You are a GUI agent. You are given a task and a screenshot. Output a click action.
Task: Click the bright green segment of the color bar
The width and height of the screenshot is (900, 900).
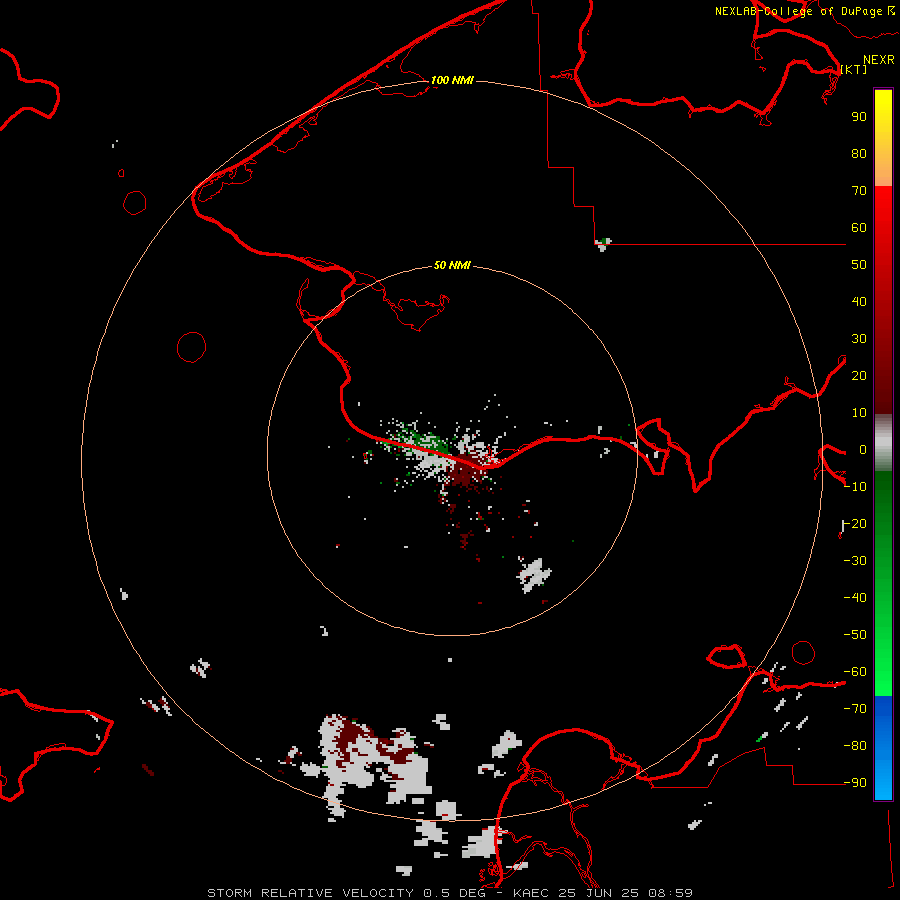click(x=883, y=583)
